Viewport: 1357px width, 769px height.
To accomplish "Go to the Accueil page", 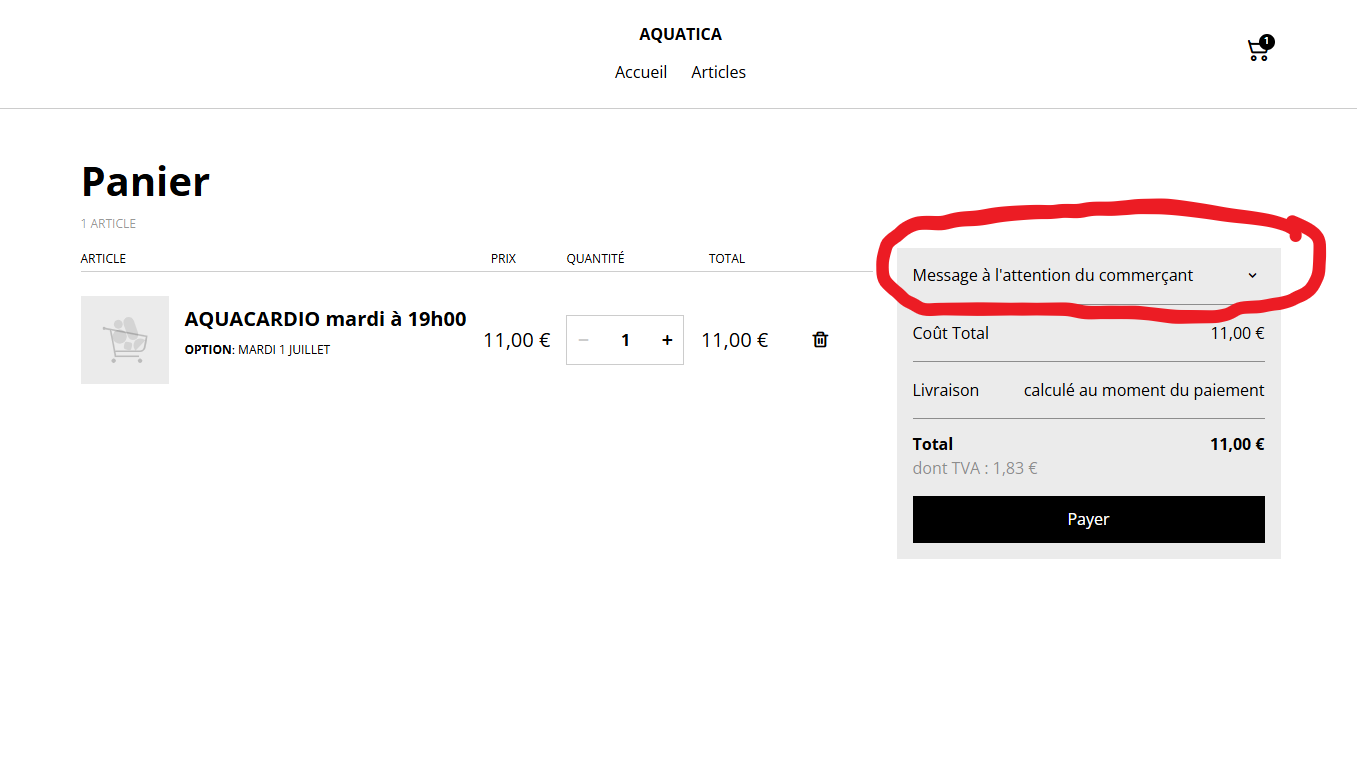I will point(641,72).
